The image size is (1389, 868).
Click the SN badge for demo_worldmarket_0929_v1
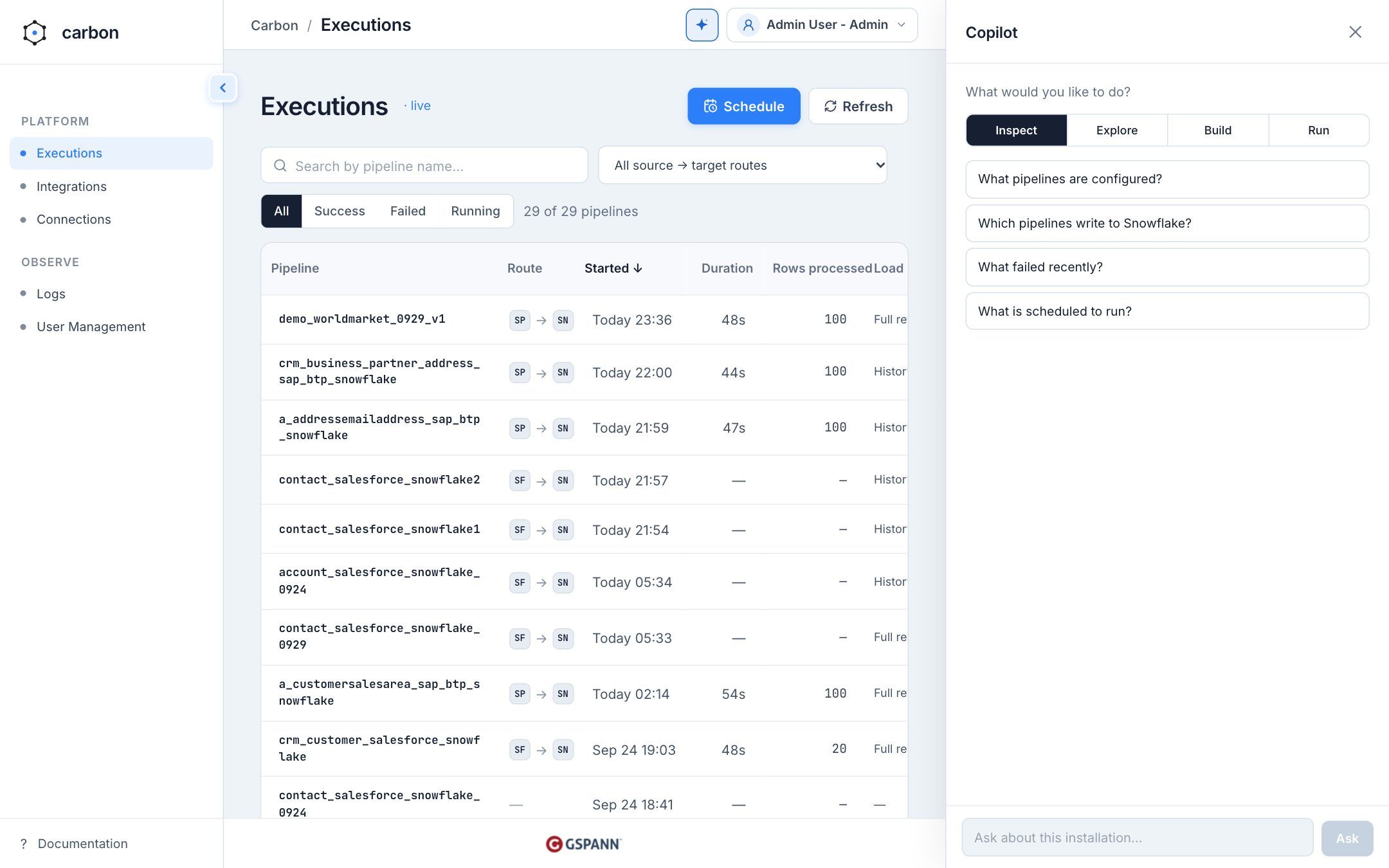[x=563, y=320]
